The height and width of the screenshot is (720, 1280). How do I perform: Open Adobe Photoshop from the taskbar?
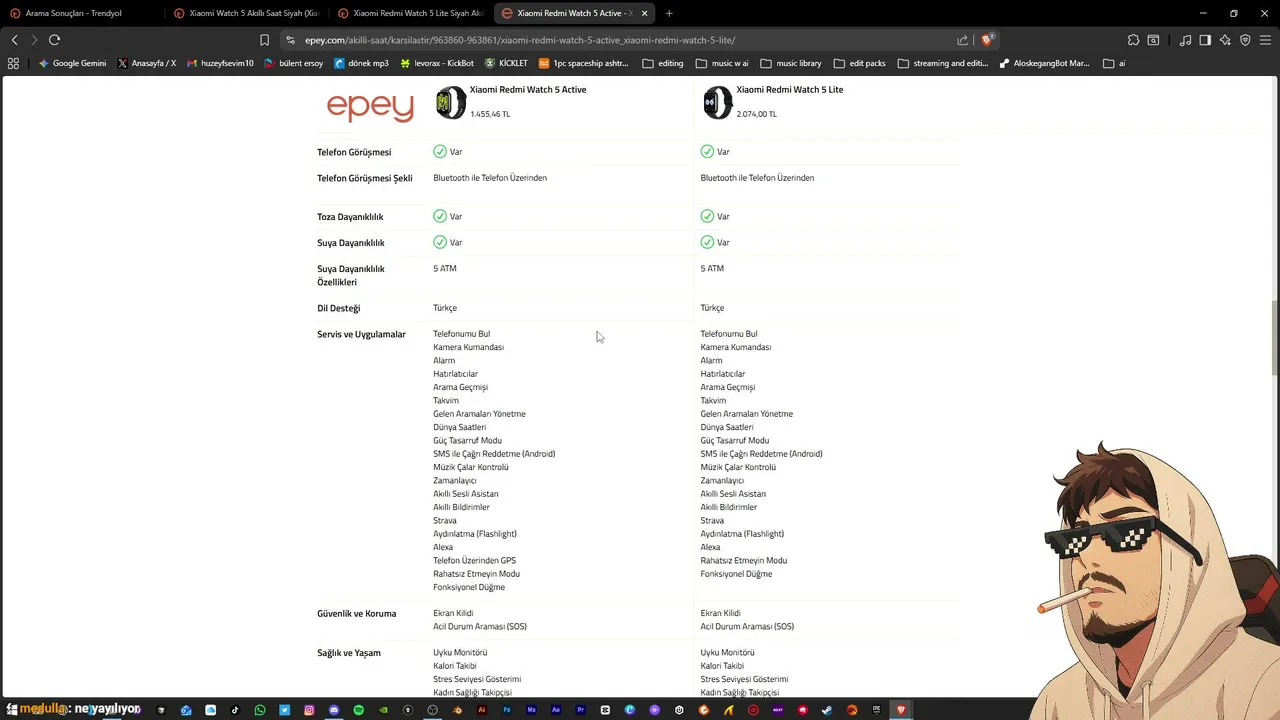[507, 710]
